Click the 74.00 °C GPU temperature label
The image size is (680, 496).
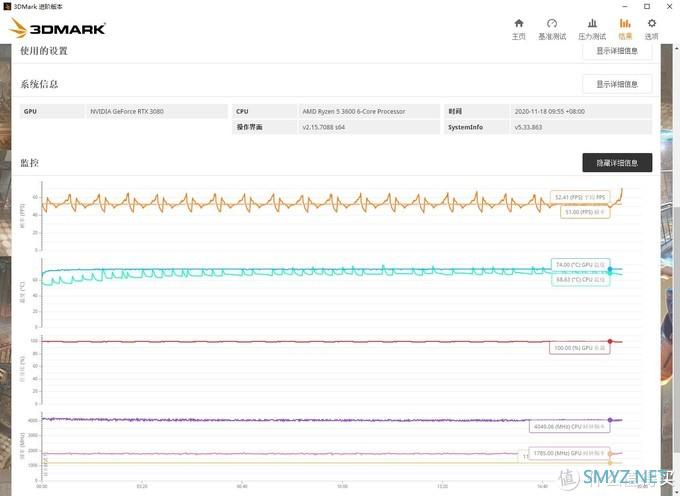pyautogui.click(x=581, y=264)
